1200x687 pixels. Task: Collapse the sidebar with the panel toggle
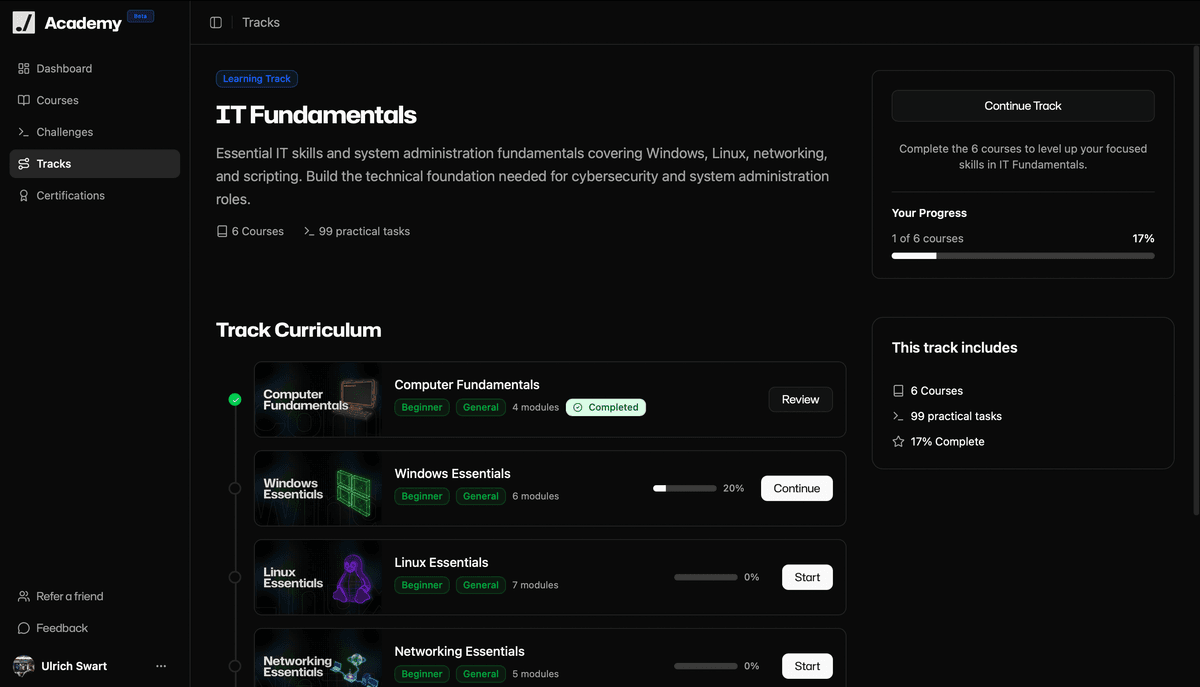click(x=216, y=22)
